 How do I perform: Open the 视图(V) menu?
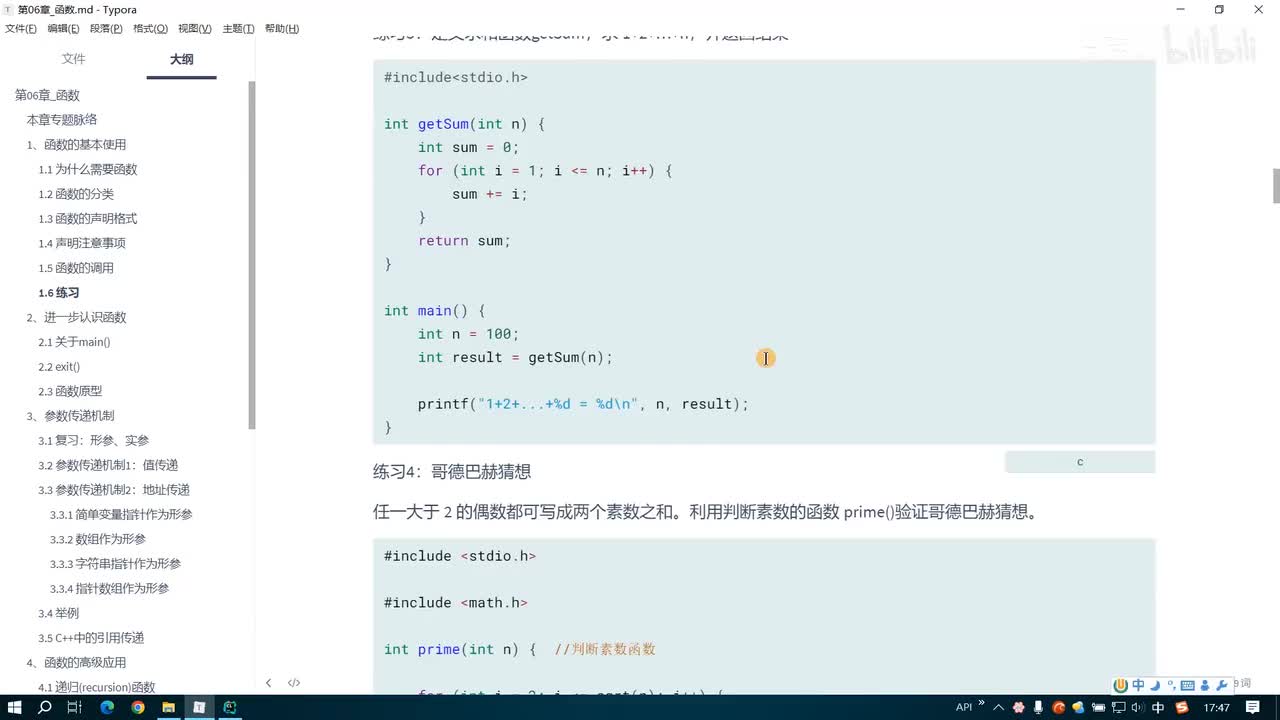(194, 29)
